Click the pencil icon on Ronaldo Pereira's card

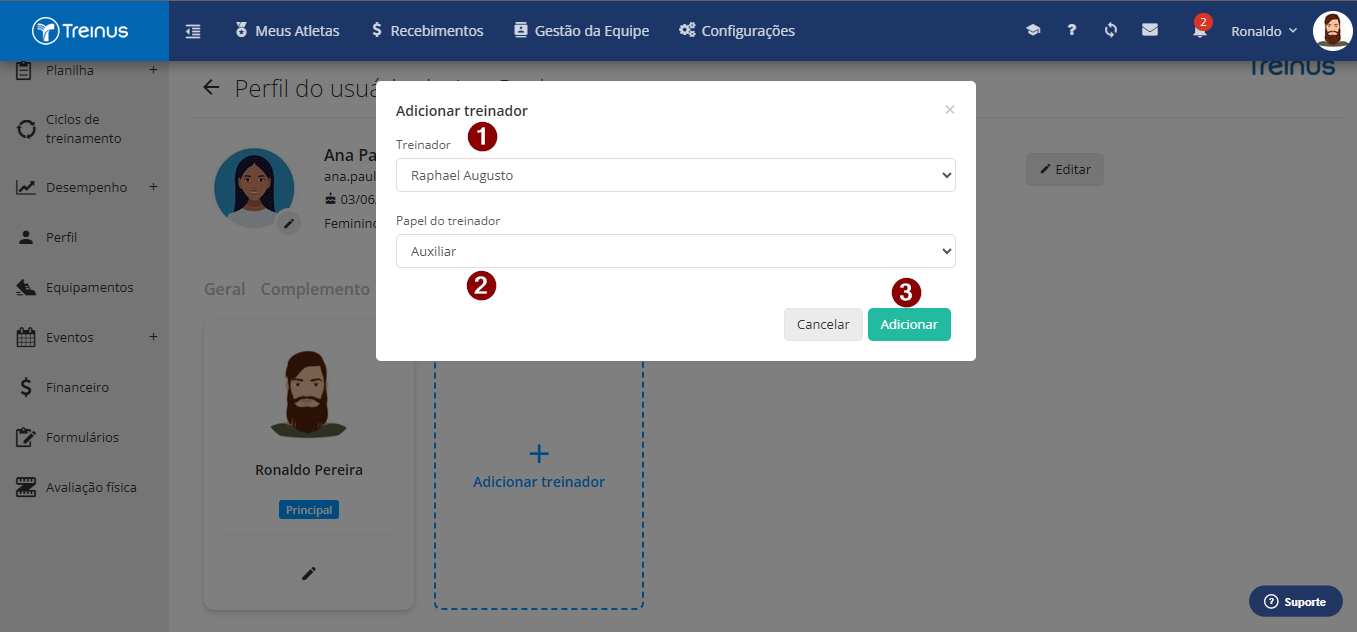tap(309, 573)
